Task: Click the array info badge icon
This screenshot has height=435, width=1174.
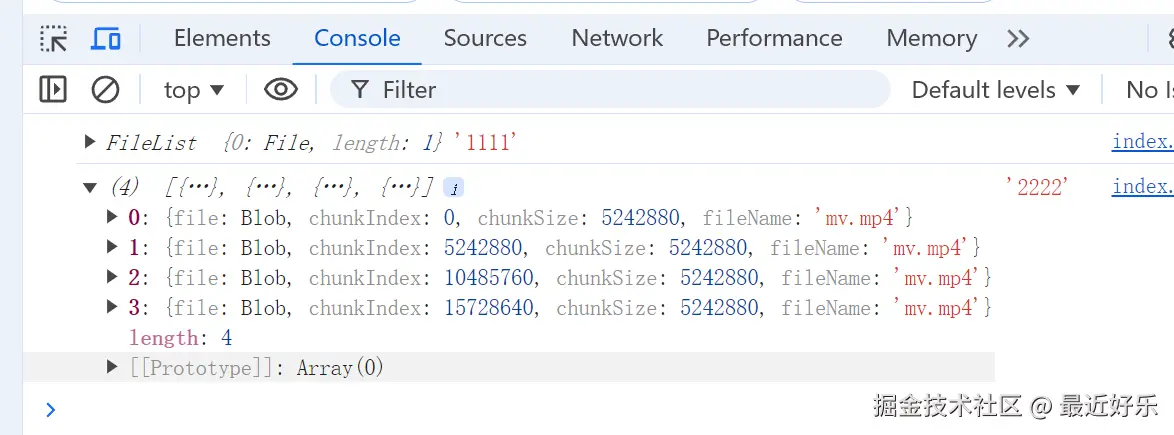Action: pos(452,187)
